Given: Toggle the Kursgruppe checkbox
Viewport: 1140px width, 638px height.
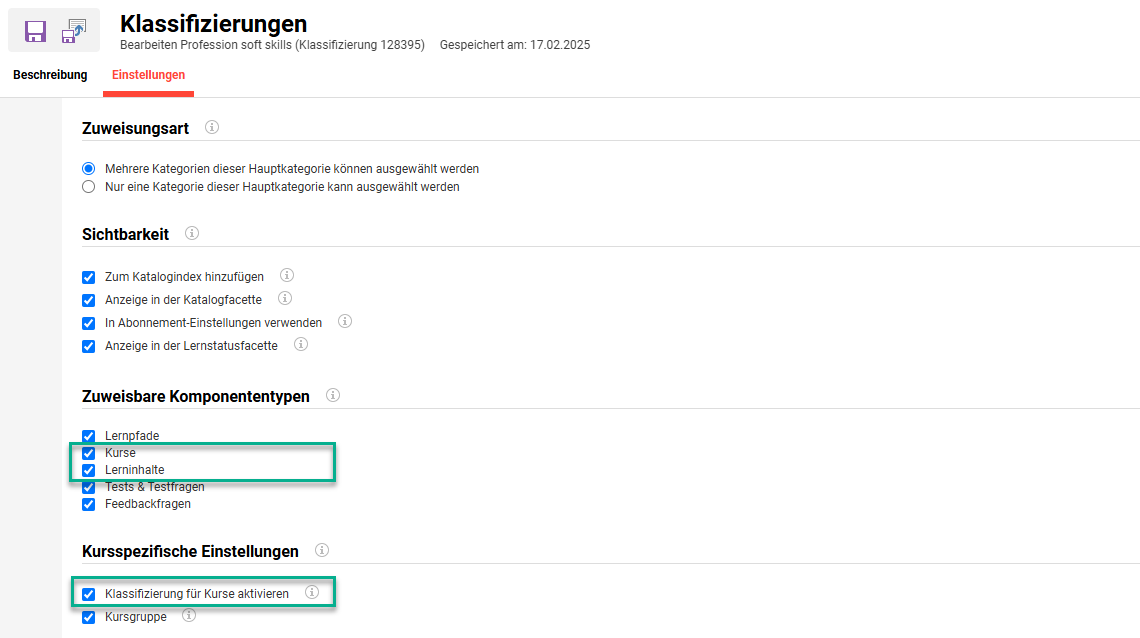Looking at the screenshot, I should pyautogui.click(x=88, y=616).
